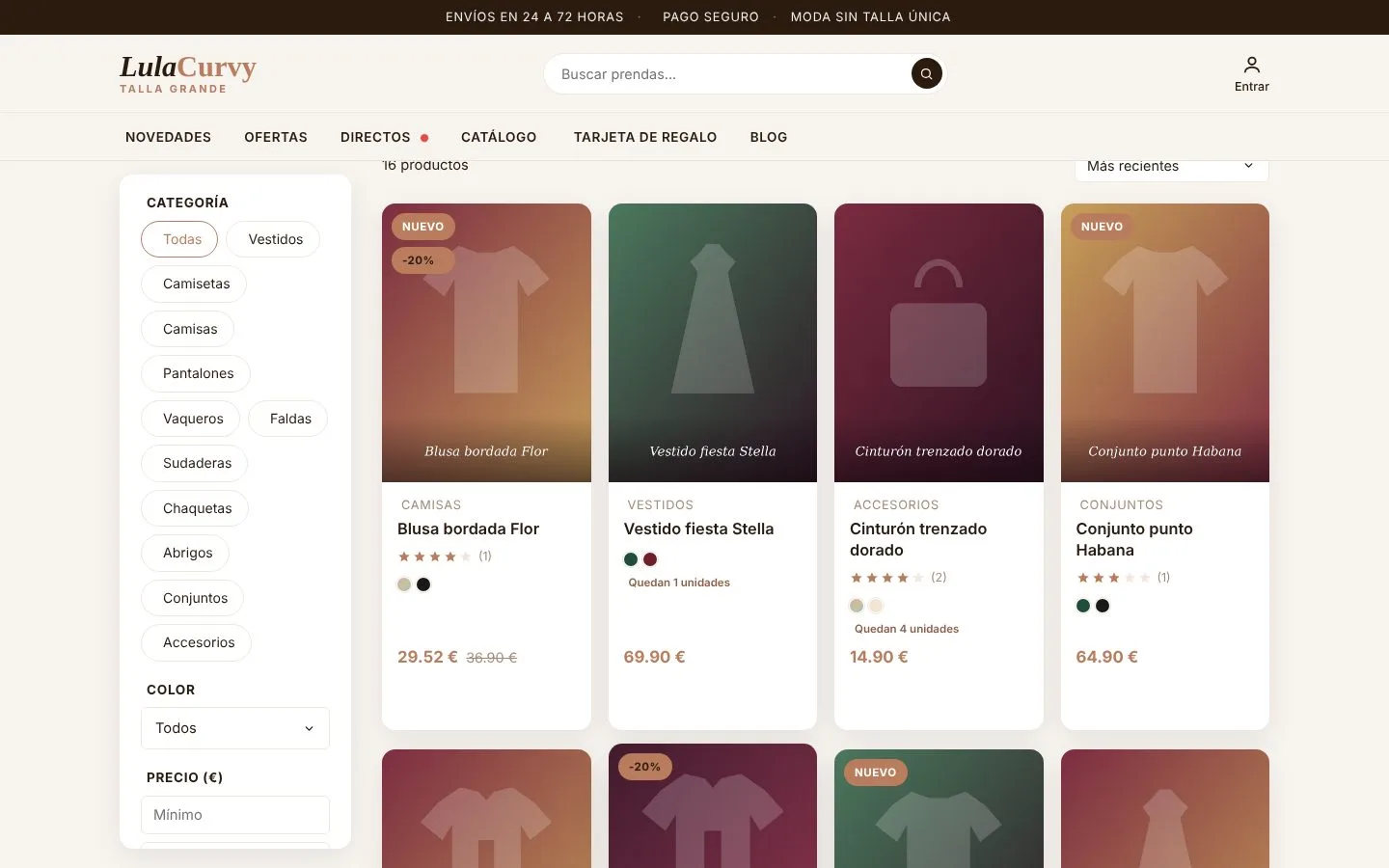Open the Novedades menu item
1389x868 pixels.
coord(168,137)
